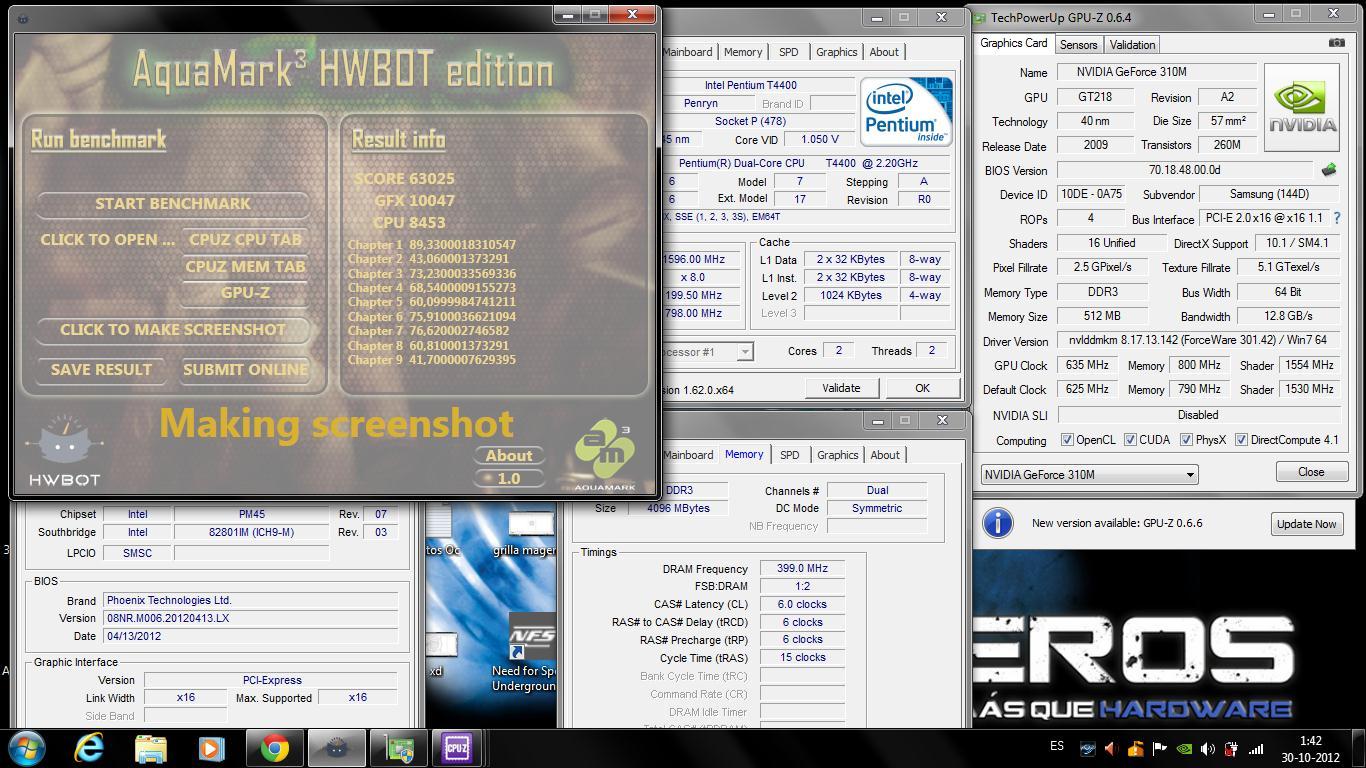Click the BIOS Brand Phoenix Technologies Ltd. field
The height and width of the screenshot is (768, 1366).
point(250,601)
